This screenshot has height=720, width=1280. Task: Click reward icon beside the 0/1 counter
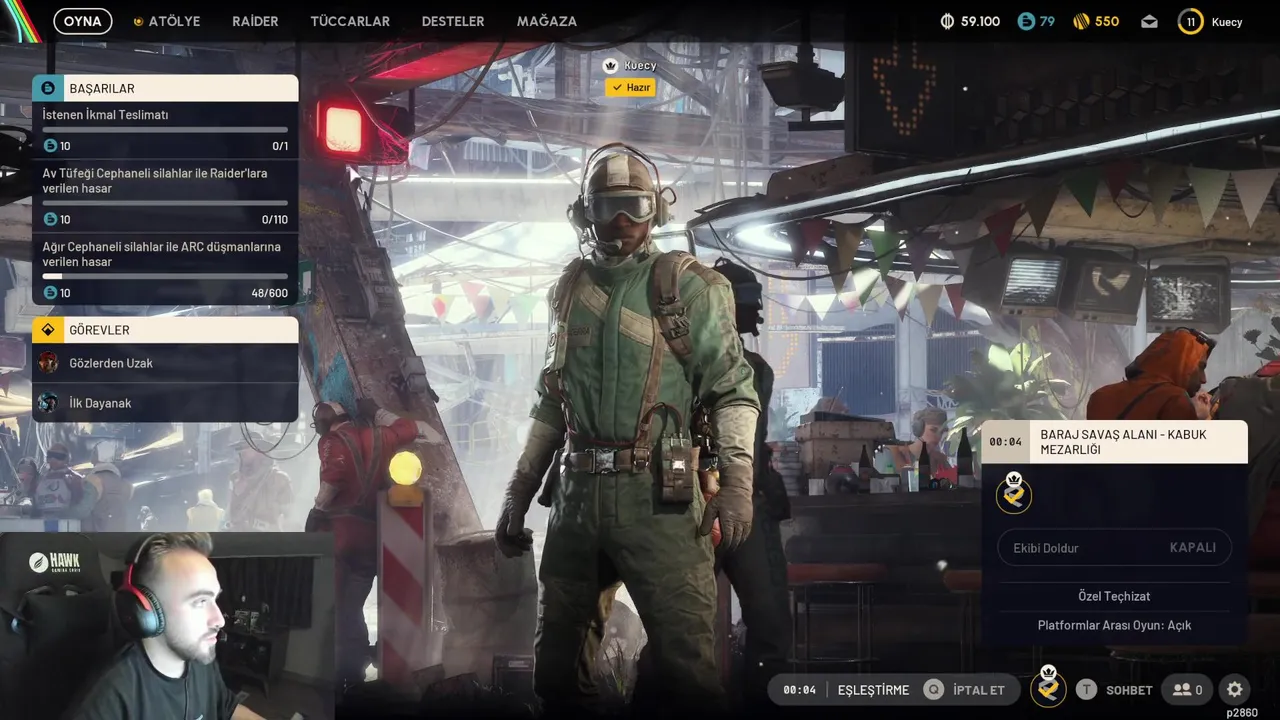coord(50,146)
